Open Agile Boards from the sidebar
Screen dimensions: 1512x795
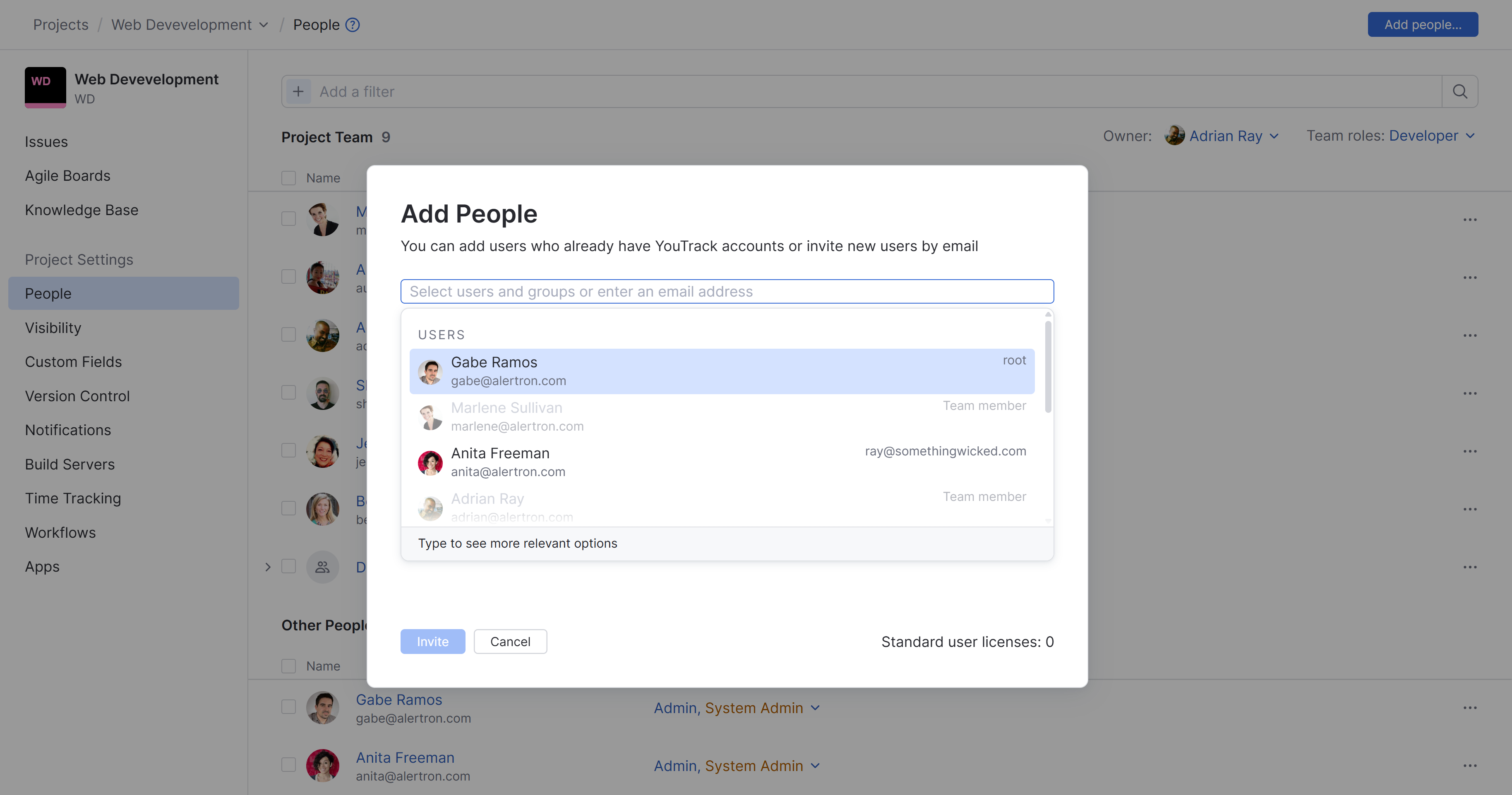tap(67, 175)
